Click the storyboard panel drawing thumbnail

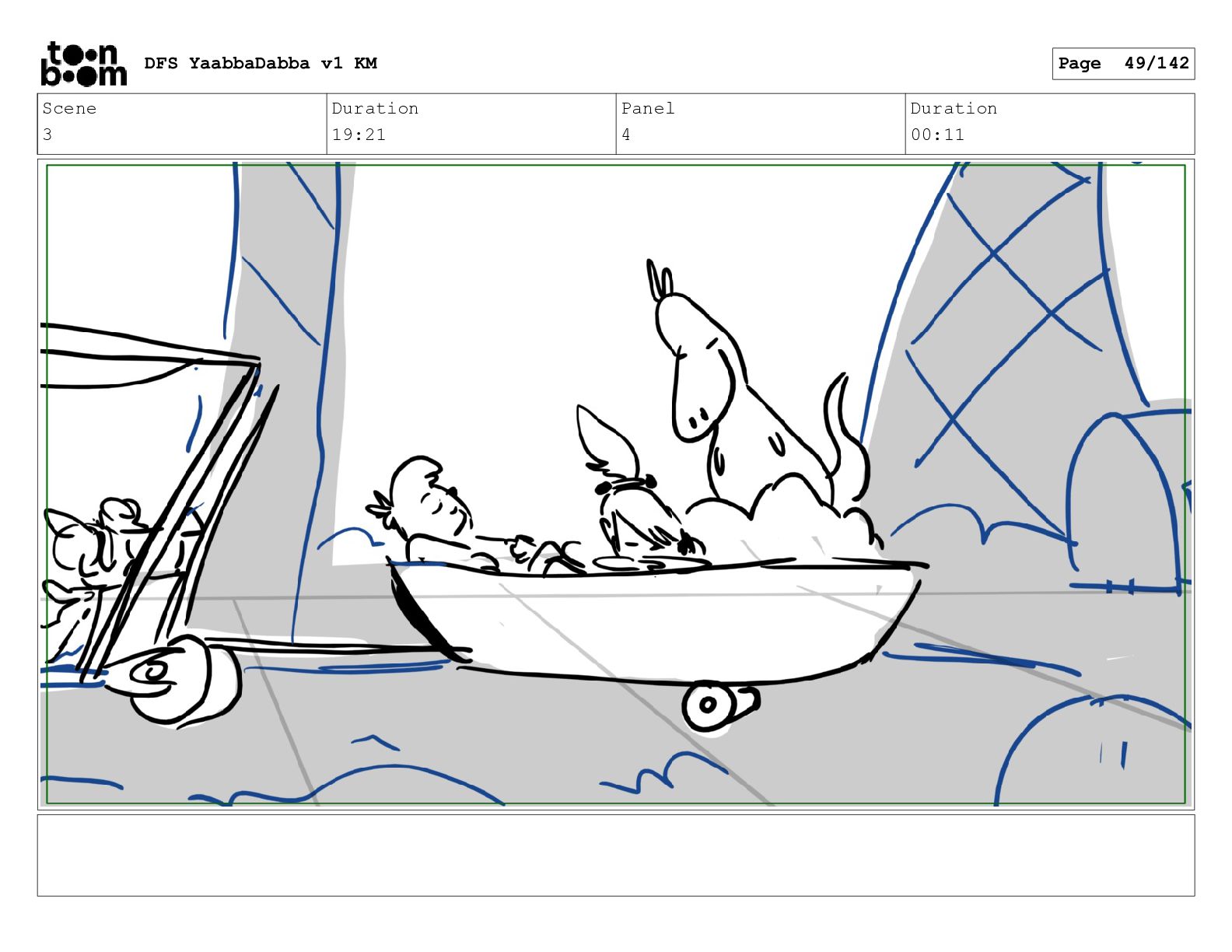[x=616, y=485]
